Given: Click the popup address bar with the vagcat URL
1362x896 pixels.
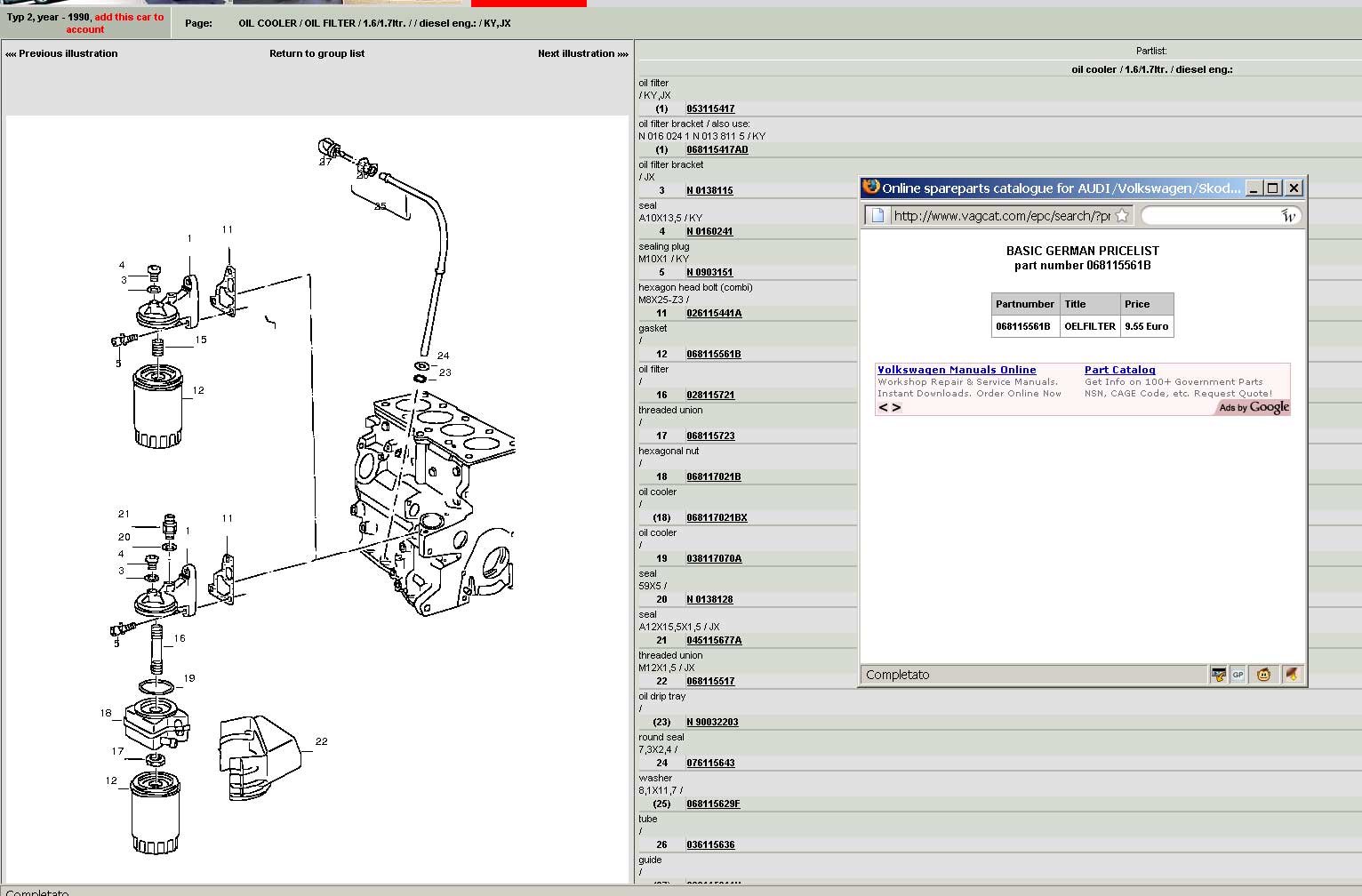Looking at the screenshot, I should (x=1000, y=215).
